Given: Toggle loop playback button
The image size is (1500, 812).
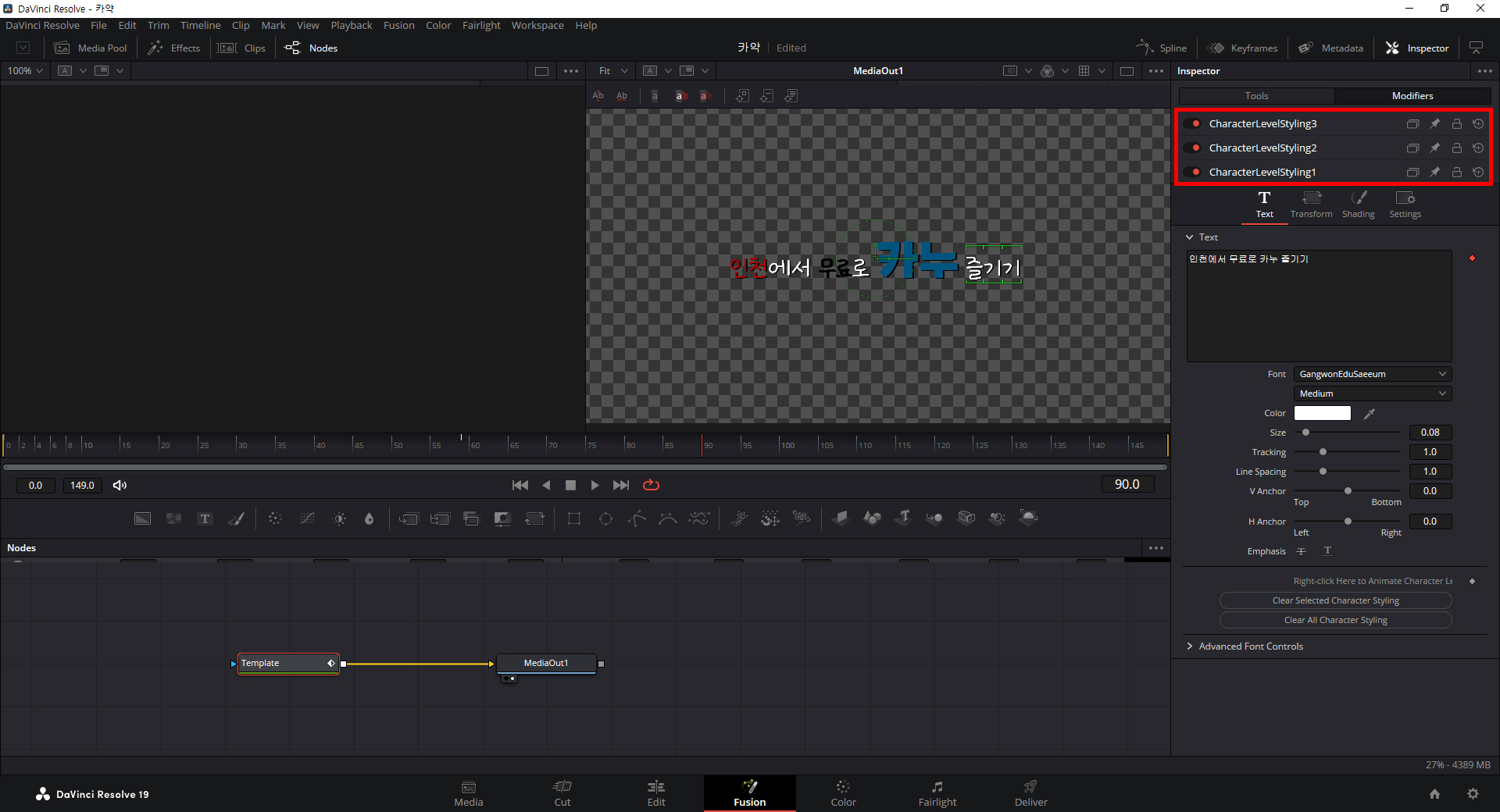Looking at the screenshot, I should pyautogui.click(x=651, y=485).
